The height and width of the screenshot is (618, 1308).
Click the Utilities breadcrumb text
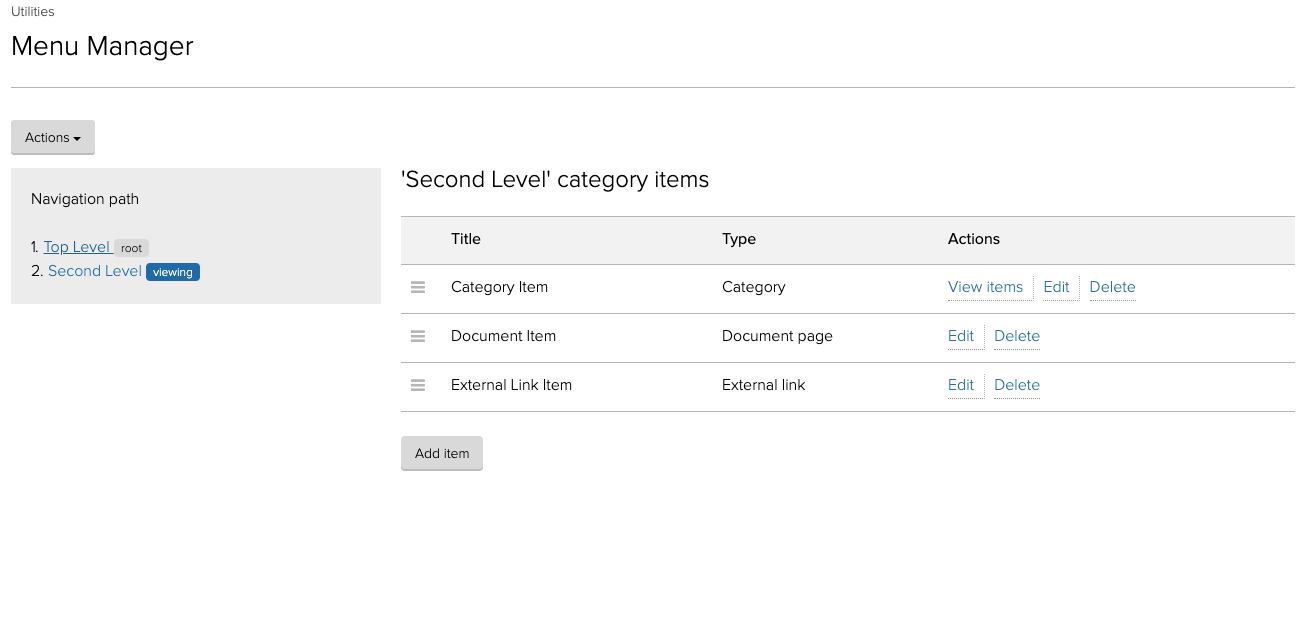[33, 12]
